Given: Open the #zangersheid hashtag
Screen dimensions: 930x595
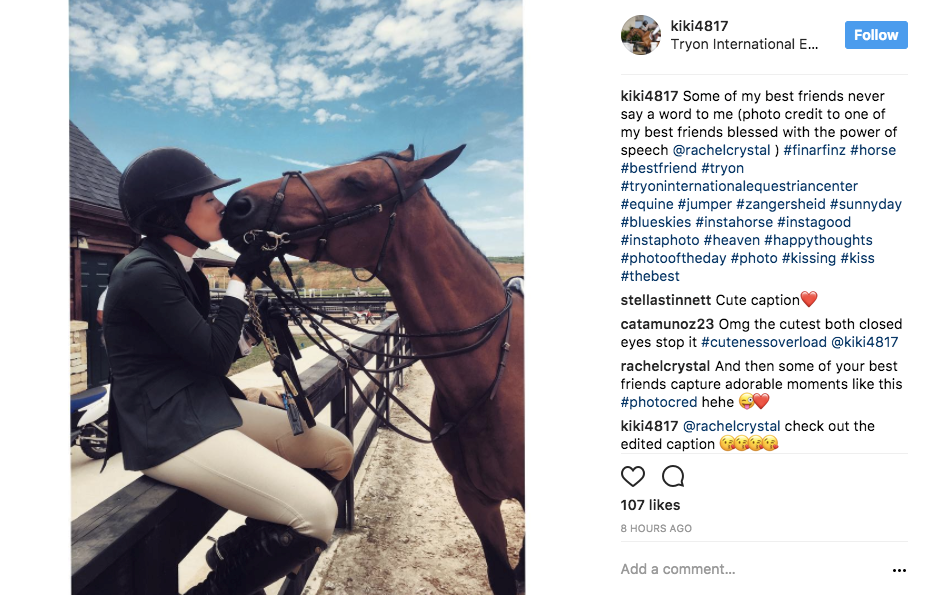Looking at the screenshot, I should 781,204.
